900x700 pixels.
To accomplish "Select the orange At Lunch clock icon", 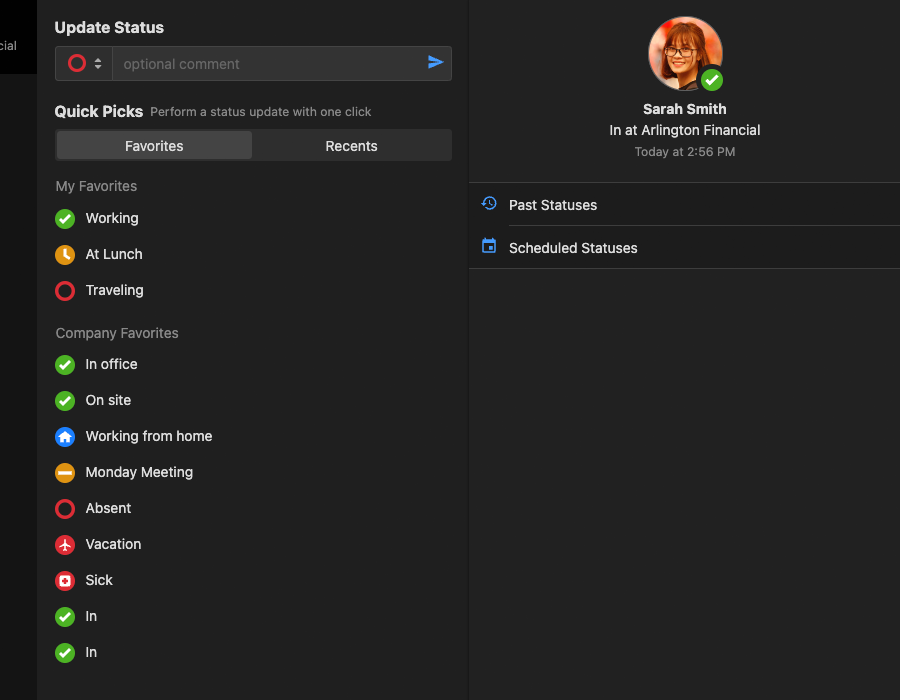I will (65, 255).
